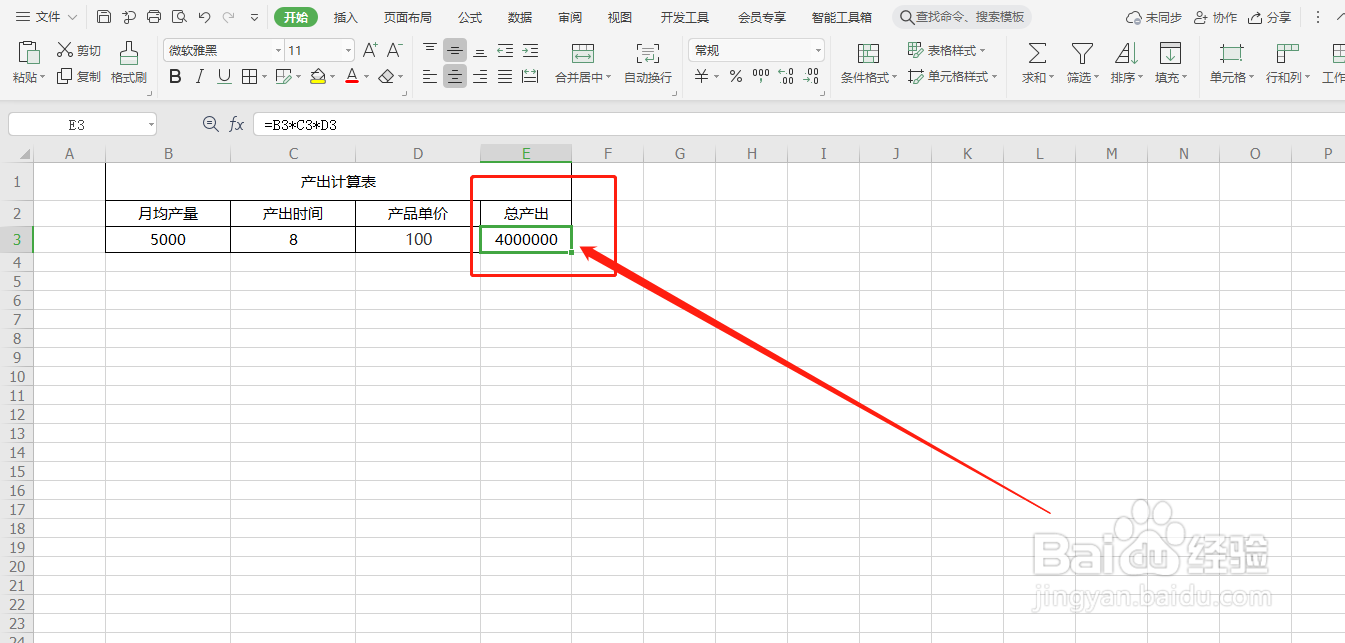Toggle Italic formatting
This screenshot has width=1345, height=643.
tap(200, 76)
